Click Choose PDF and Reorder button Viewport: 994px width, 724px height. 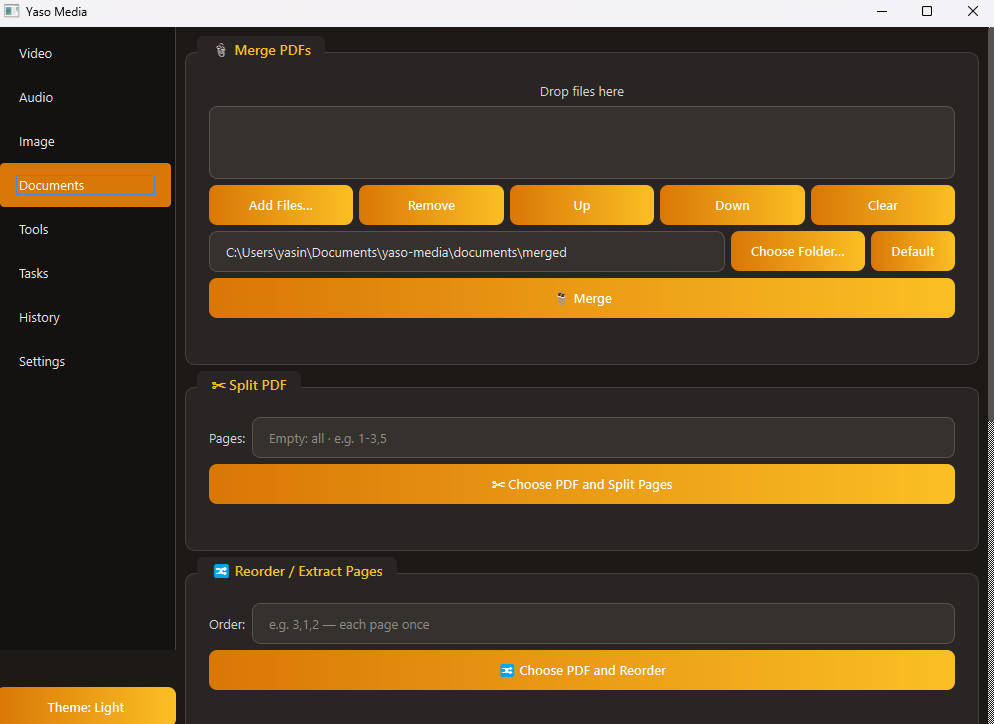(x=582, y=670)
